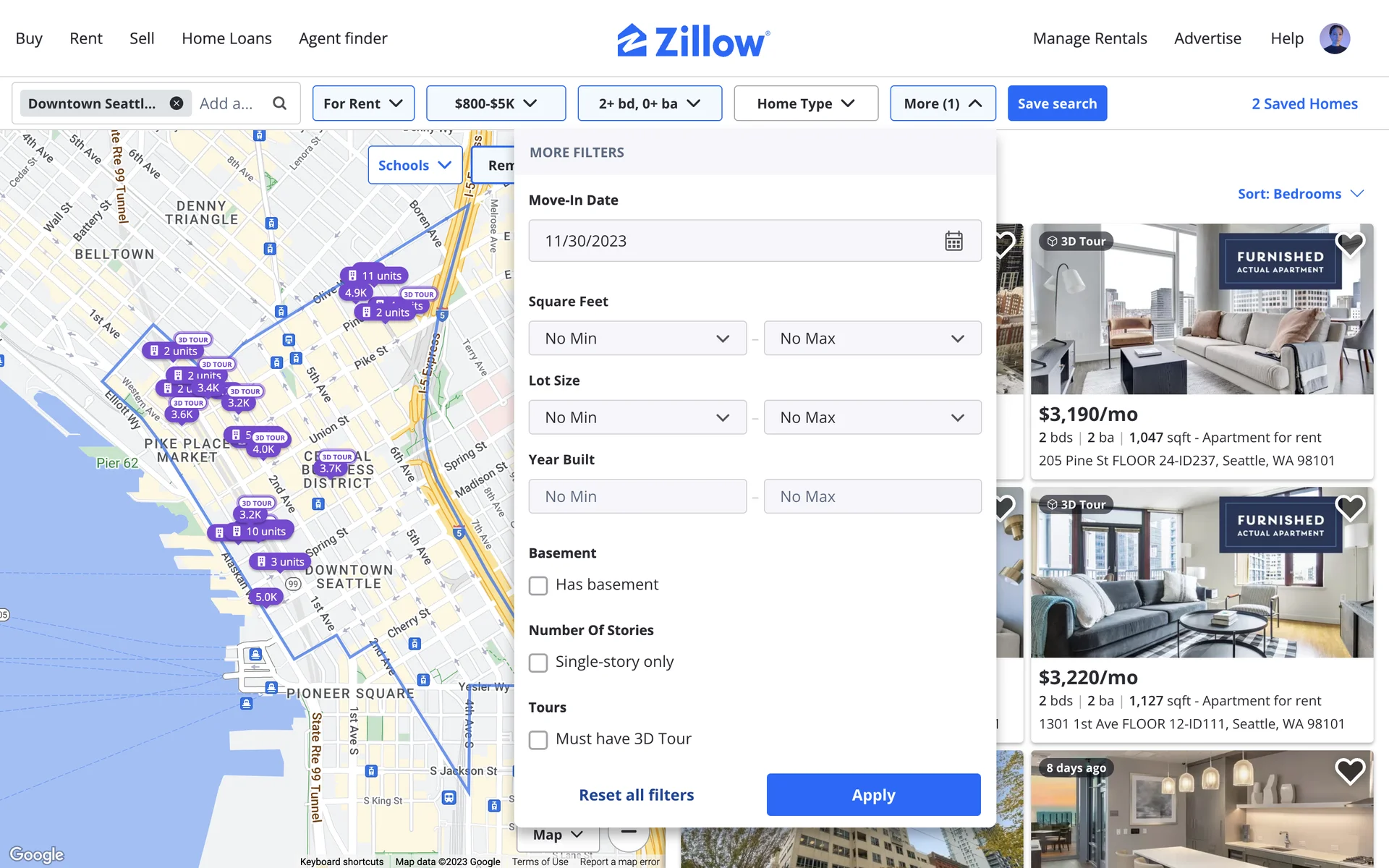Click the 5.0K price map pin
The image size is (1389, 868).
266,597
